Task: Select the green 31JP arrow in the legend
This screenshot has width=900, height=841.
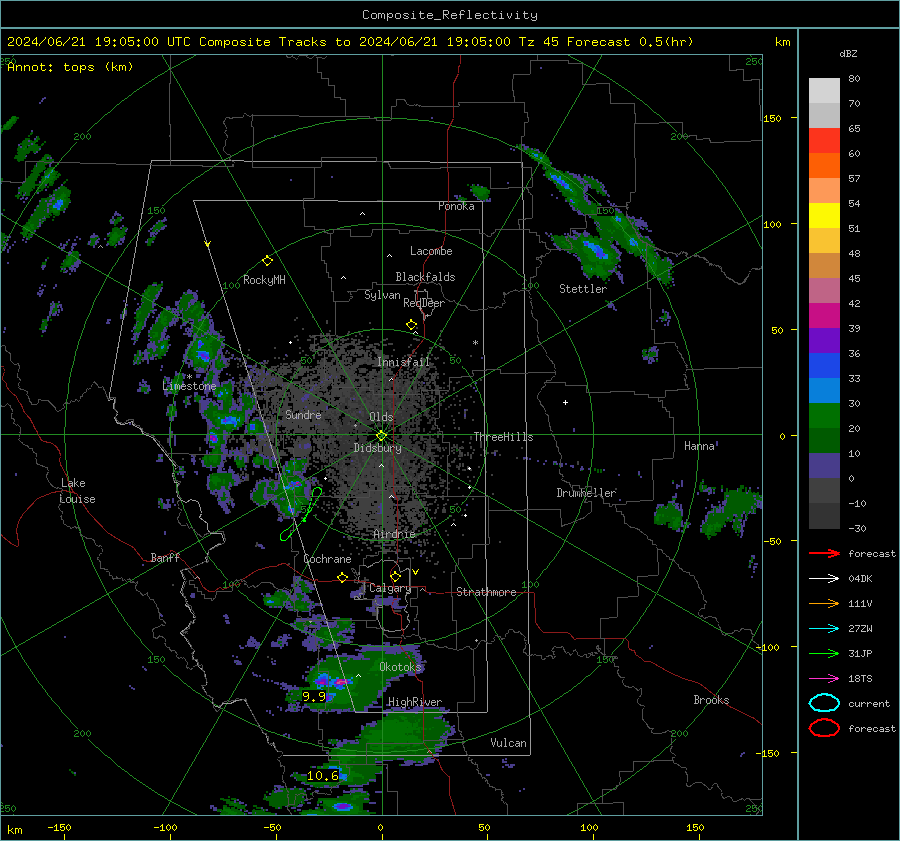Action: [824, 653]
